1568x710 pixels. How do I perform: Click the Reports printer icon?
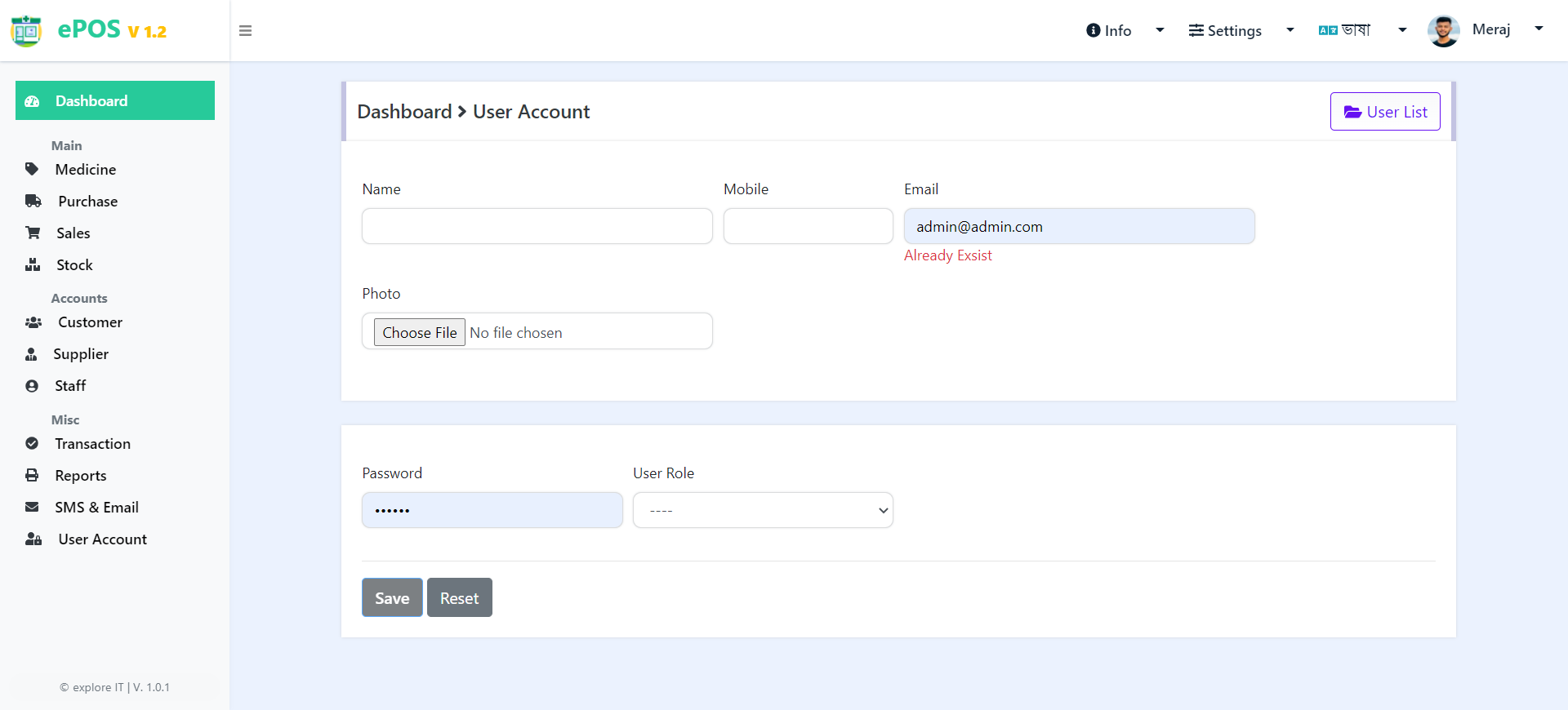tap(32, 475)
